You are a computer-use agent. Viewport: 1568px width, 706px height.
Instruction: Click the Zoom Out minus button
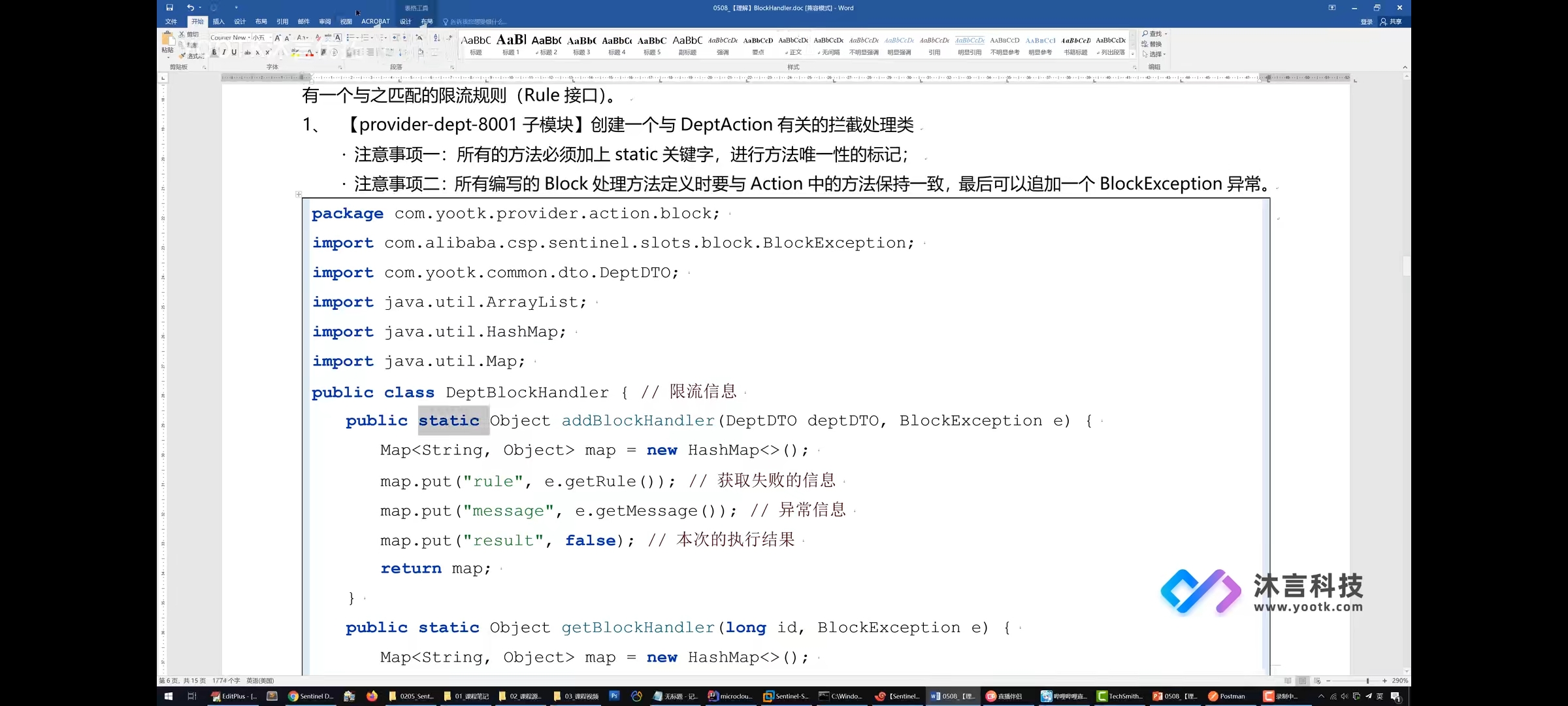1328,681
